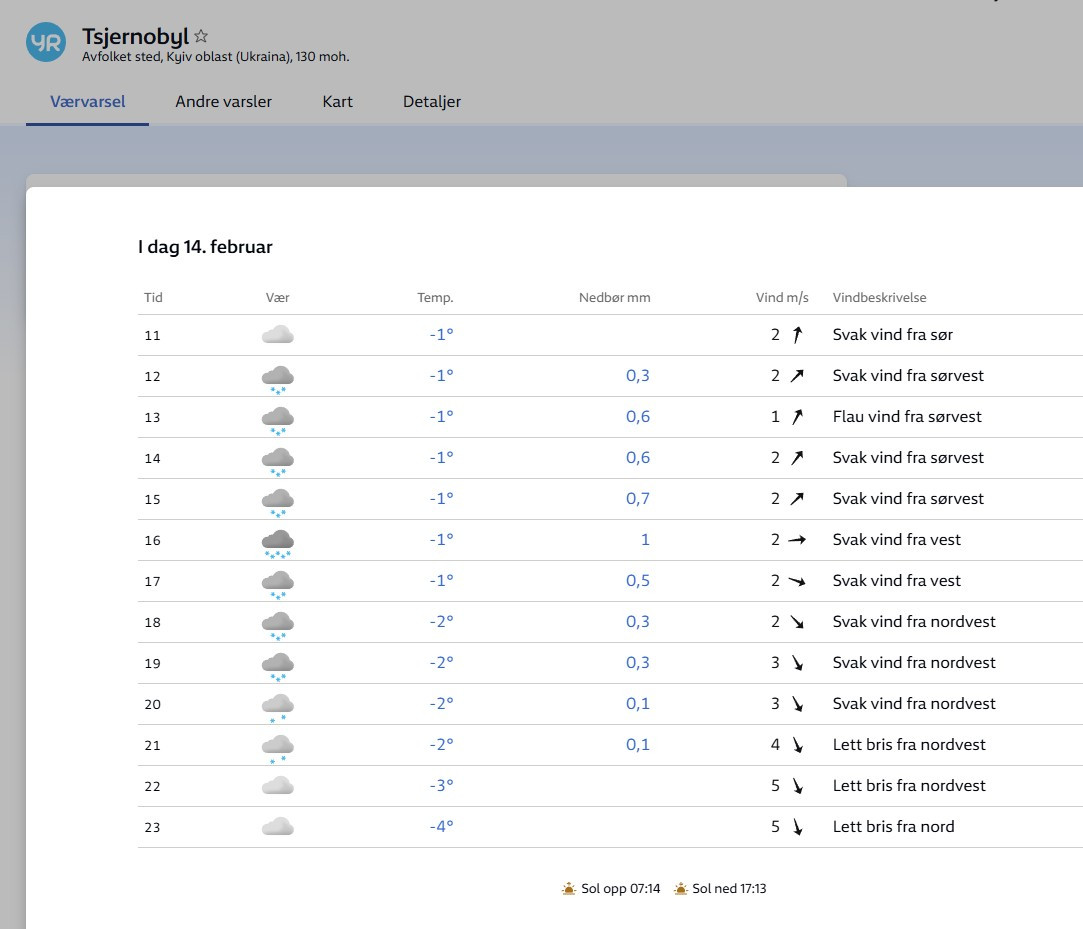Screen dimensions: 1083x929
Task: Click the Temp. column header
Action: click(x=435, y=298)
